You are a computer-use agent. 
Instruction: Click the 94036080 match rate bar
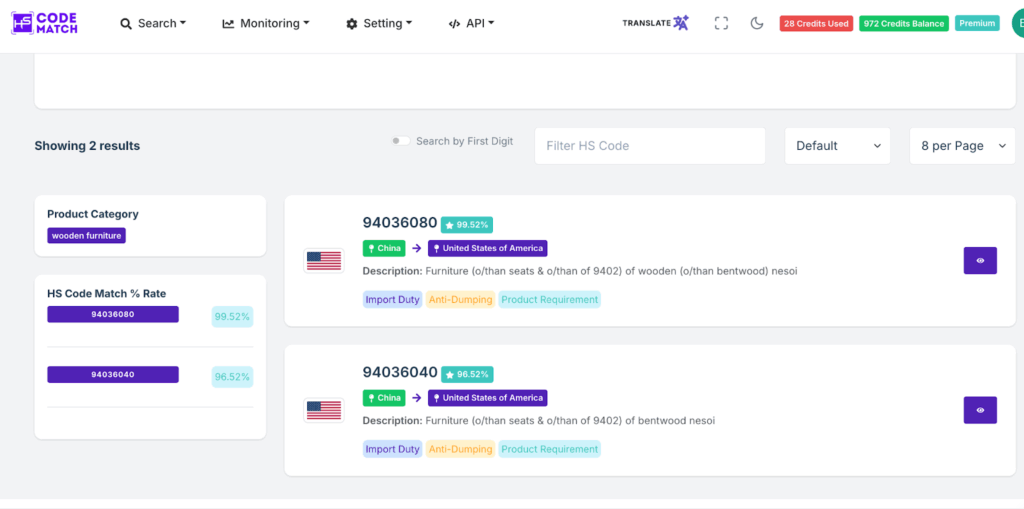point(113,314)
